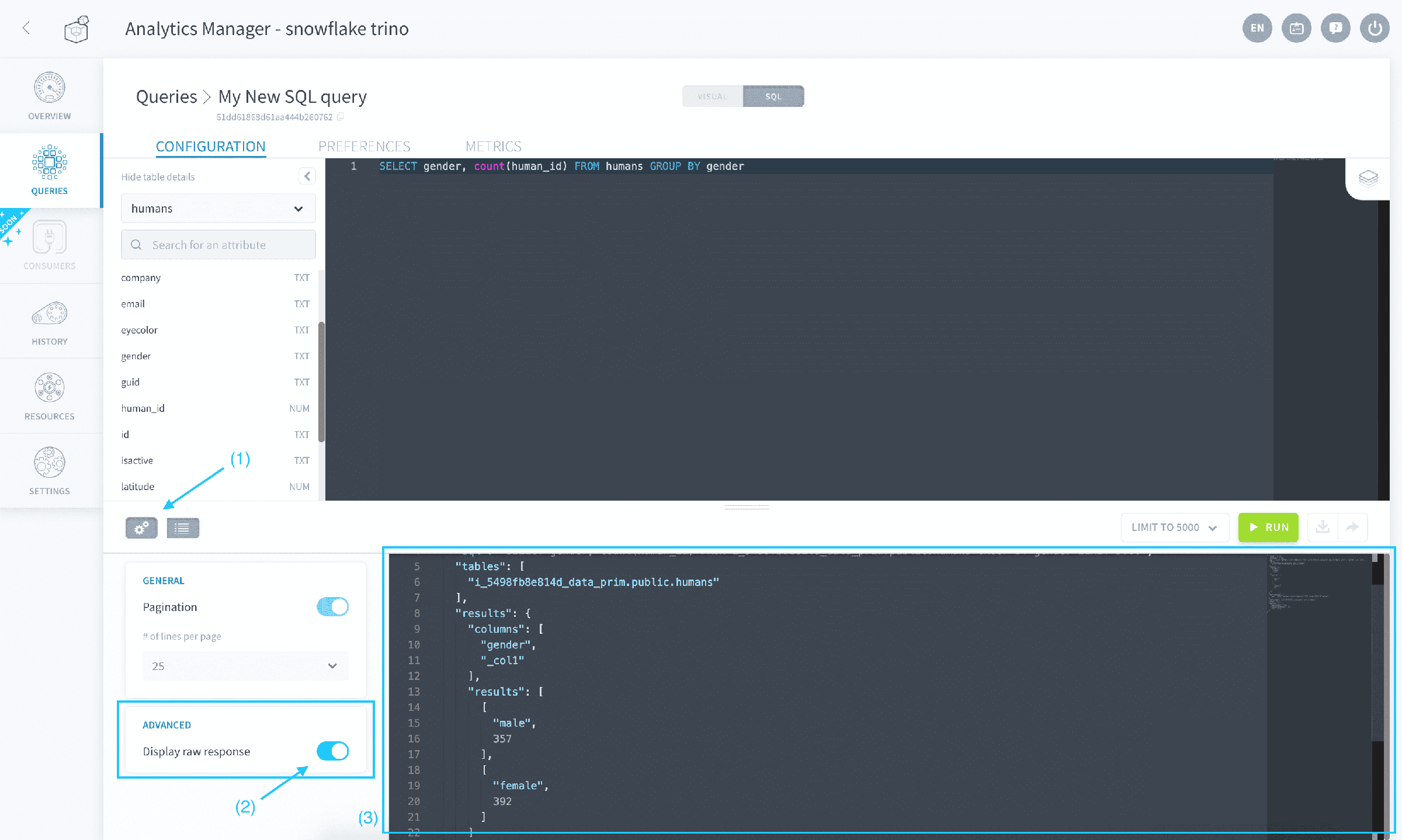This screenshot has height=840, width=1402.
Task: Open the layers icon beside editor
Action: click(1368, 178)
